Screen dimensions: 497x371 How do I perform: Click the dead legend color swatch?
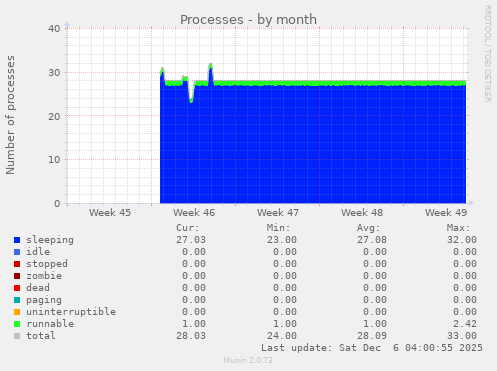pos(17,288)
